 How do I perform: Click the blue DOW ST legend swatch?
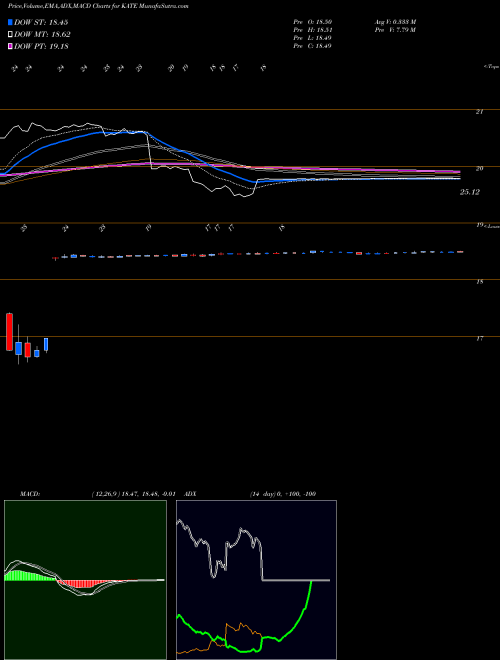pos(10,22)
